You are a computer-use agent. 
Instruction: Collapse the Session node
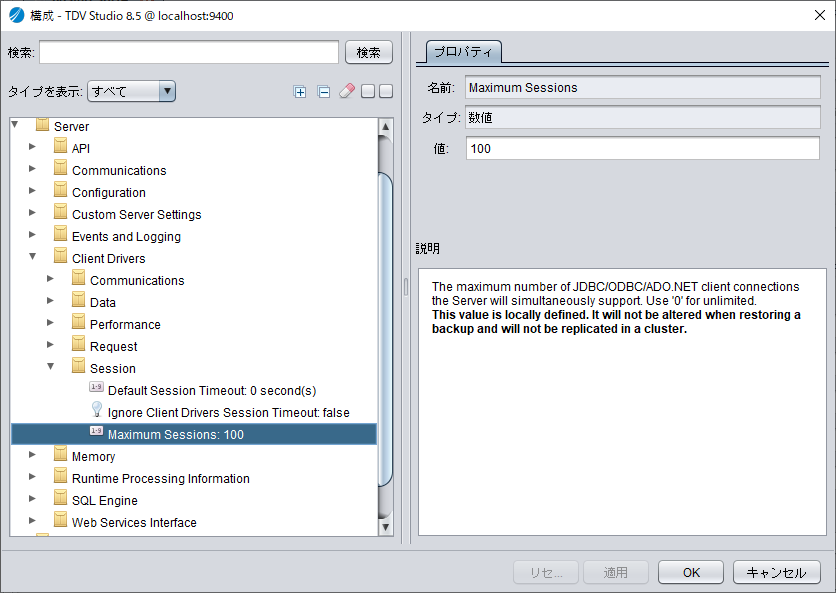pos(51,366)
